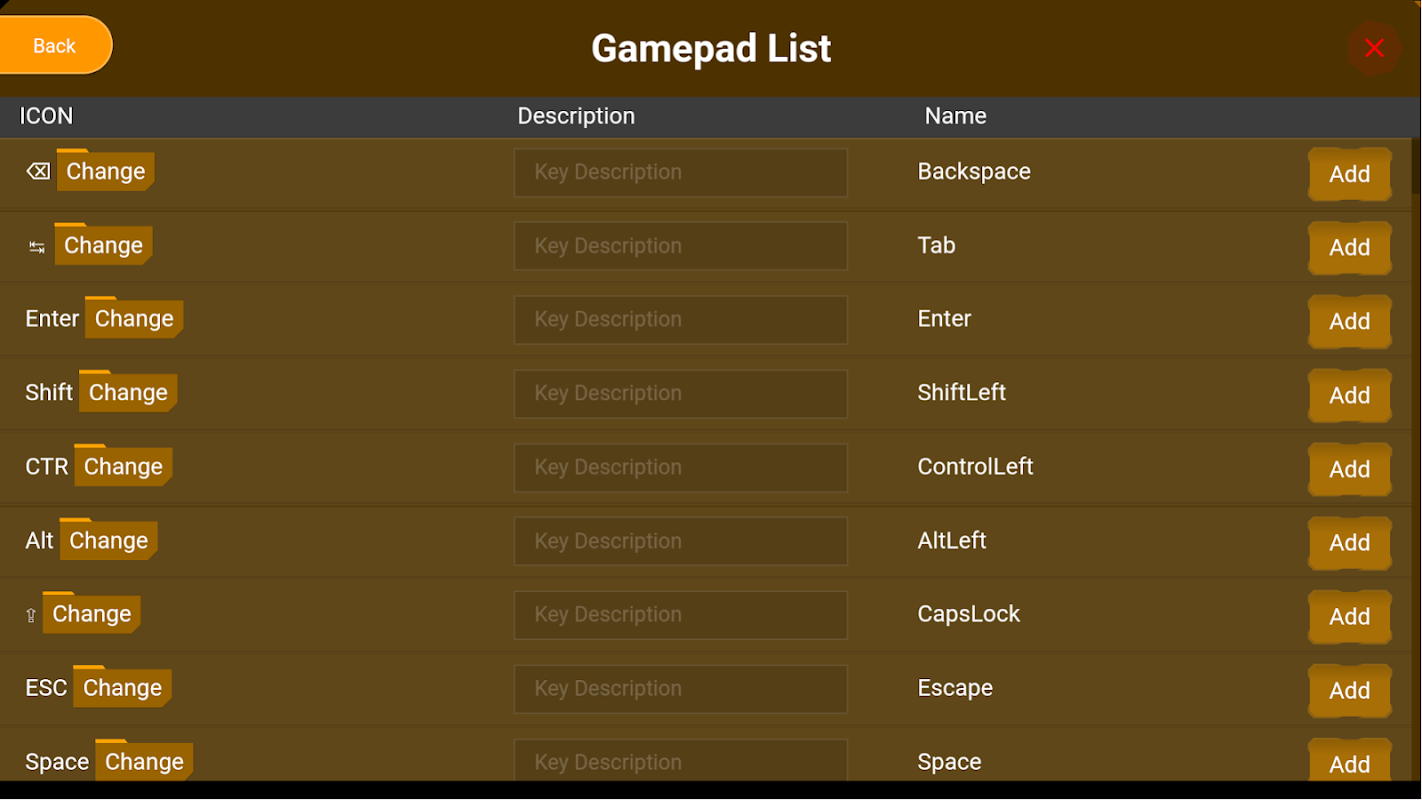Focus the ShiftLeft Key Description field

pyautogui.click(x=681, y=394)
